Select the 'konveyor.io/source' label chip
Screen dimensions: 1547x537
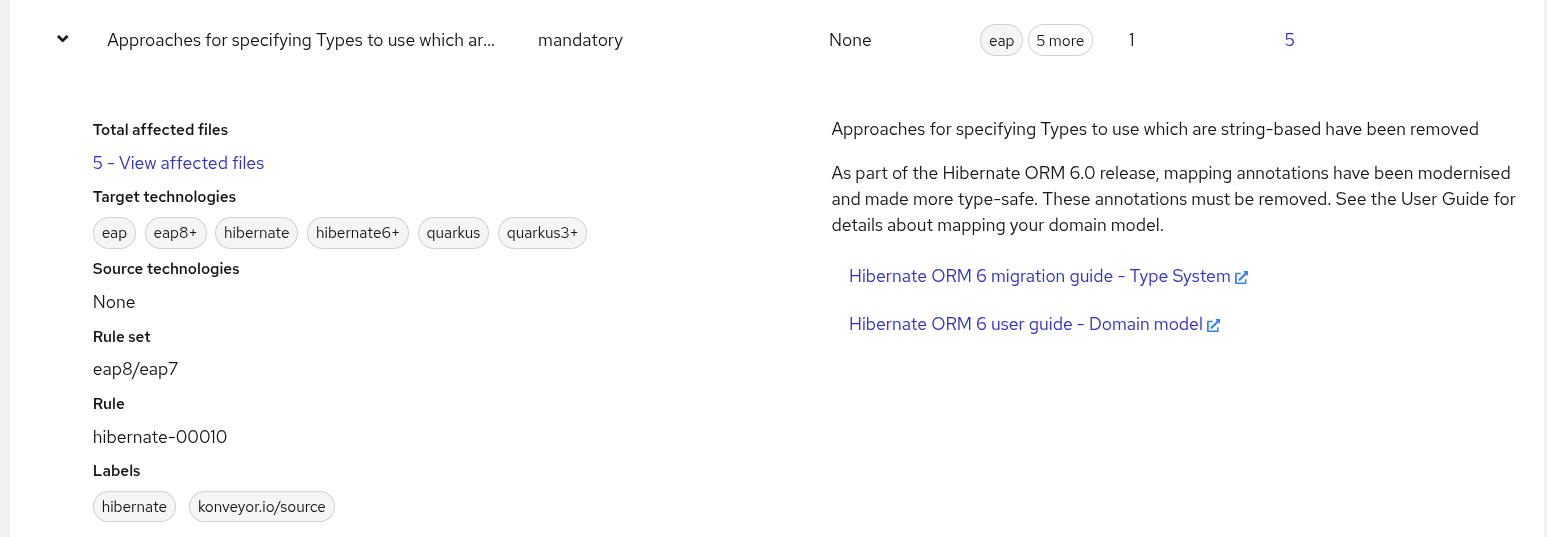click(x=262, y=507)
